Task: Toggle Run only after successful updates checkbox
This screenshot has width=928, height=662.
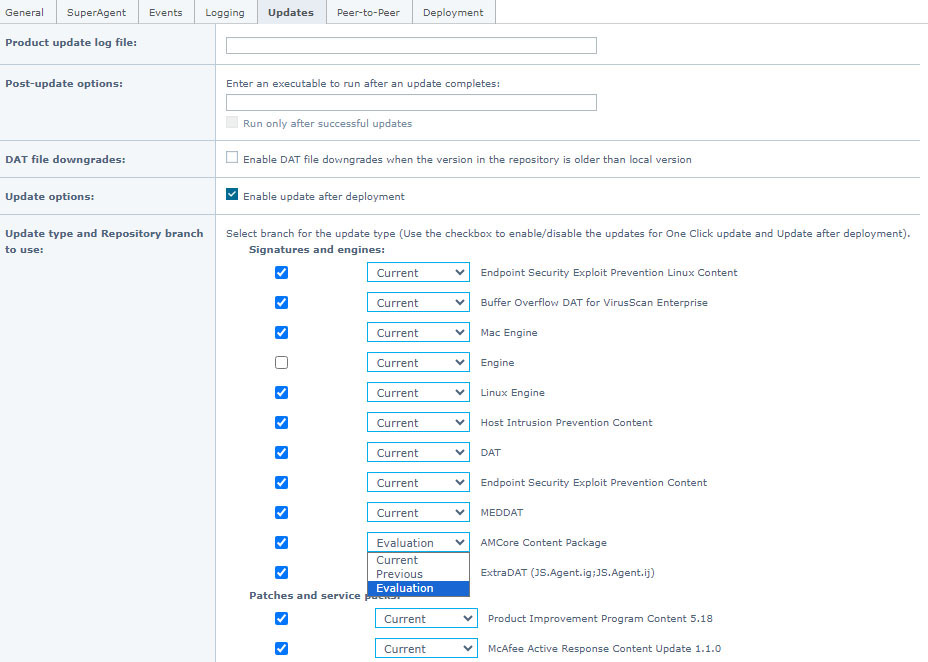Action: 232,122
